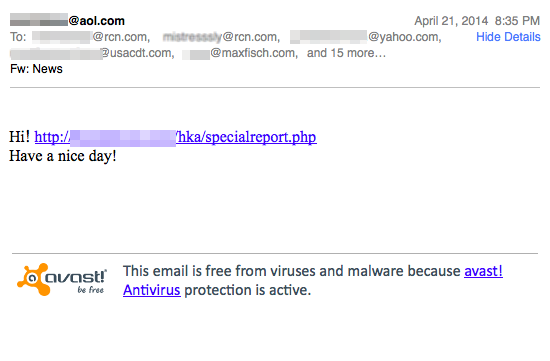The width and height of the screenshot is (550, 361).
Task: Click the @maxfisch.com recipient address
Action: [x=240, y=53]
